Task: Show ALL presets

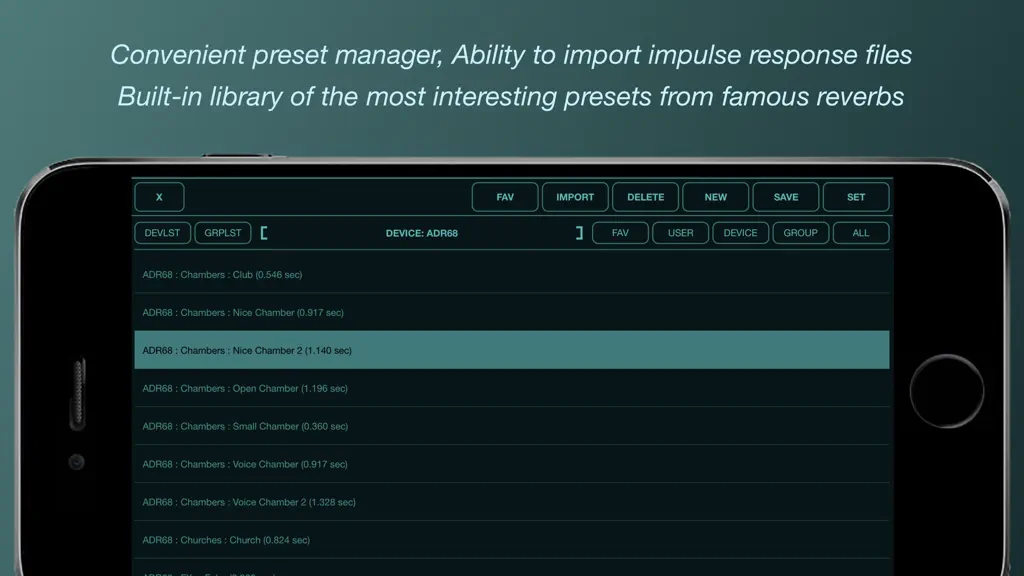Action: click(x=861, y=232)
